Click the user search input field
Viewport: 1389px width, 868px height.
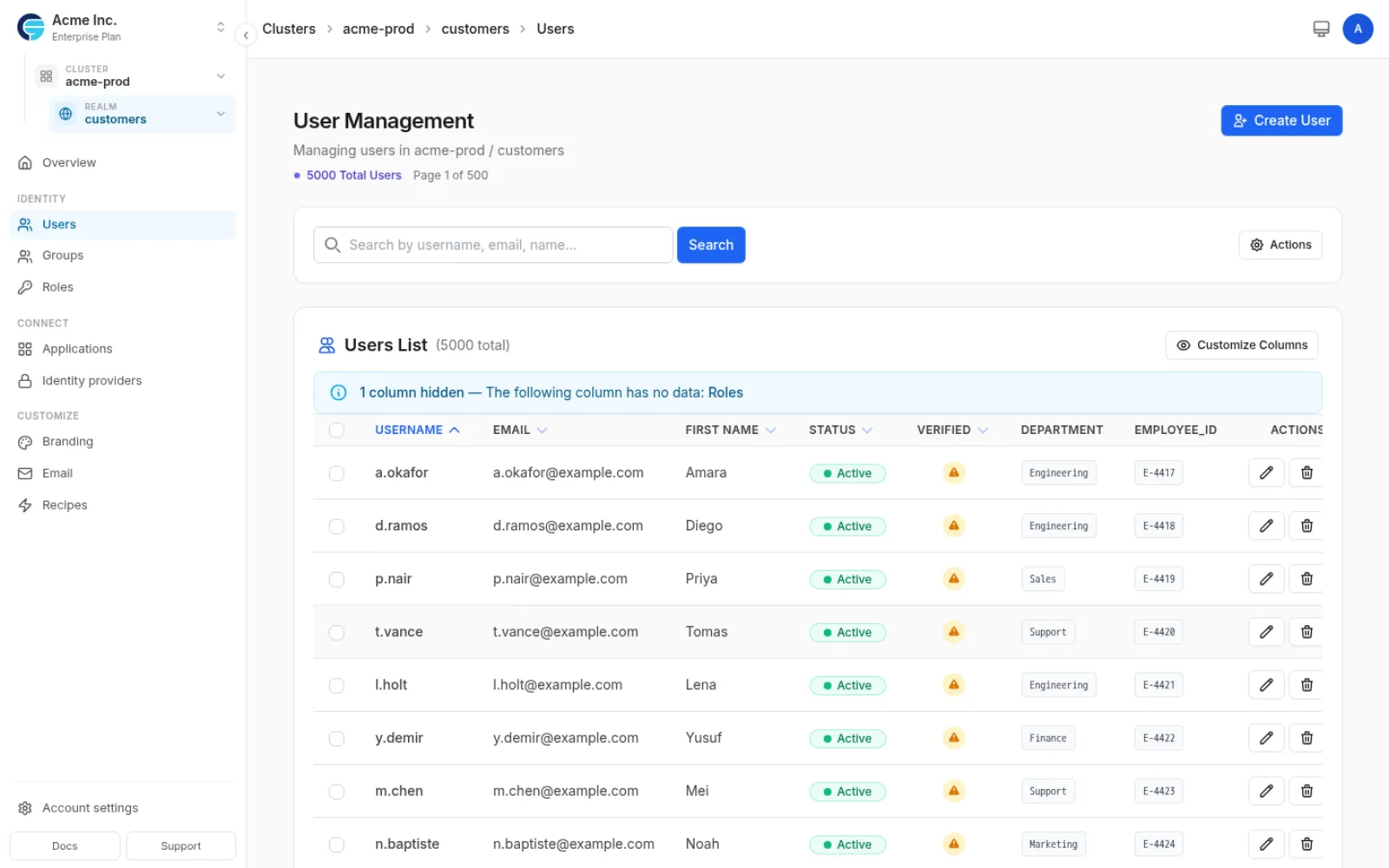point(493,245)
